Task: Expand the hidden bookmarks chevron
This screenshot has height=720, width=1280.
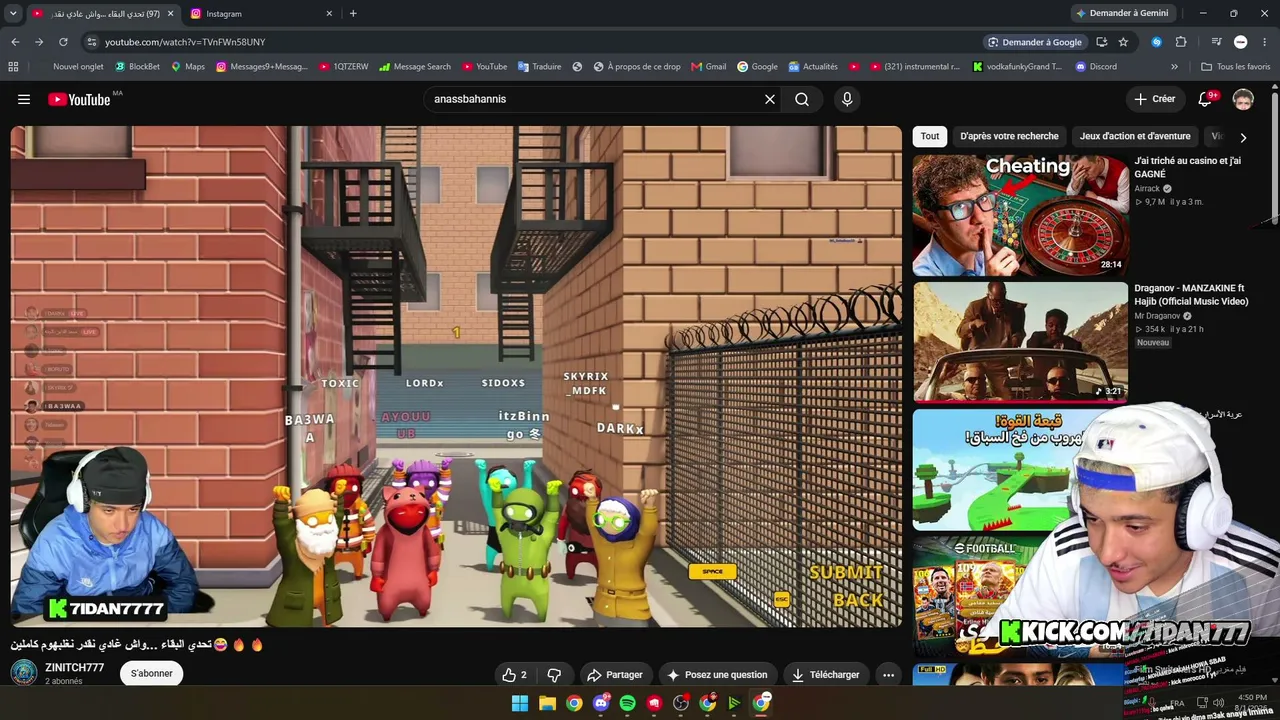Action: click(x=1175, y=67)
